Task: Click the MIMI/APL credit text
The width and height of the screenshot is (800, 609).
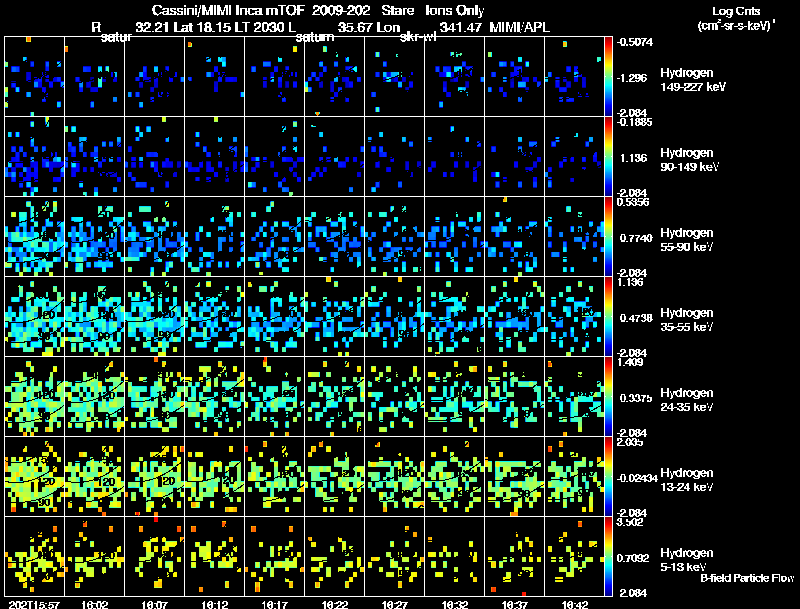Action: point(519,26)
